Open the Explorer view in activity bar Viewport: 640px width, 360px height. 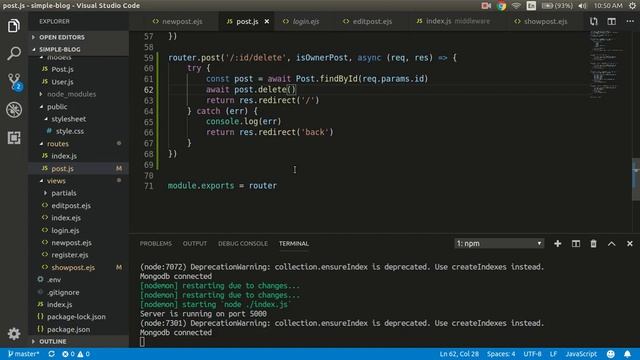[x=13, y=26]
